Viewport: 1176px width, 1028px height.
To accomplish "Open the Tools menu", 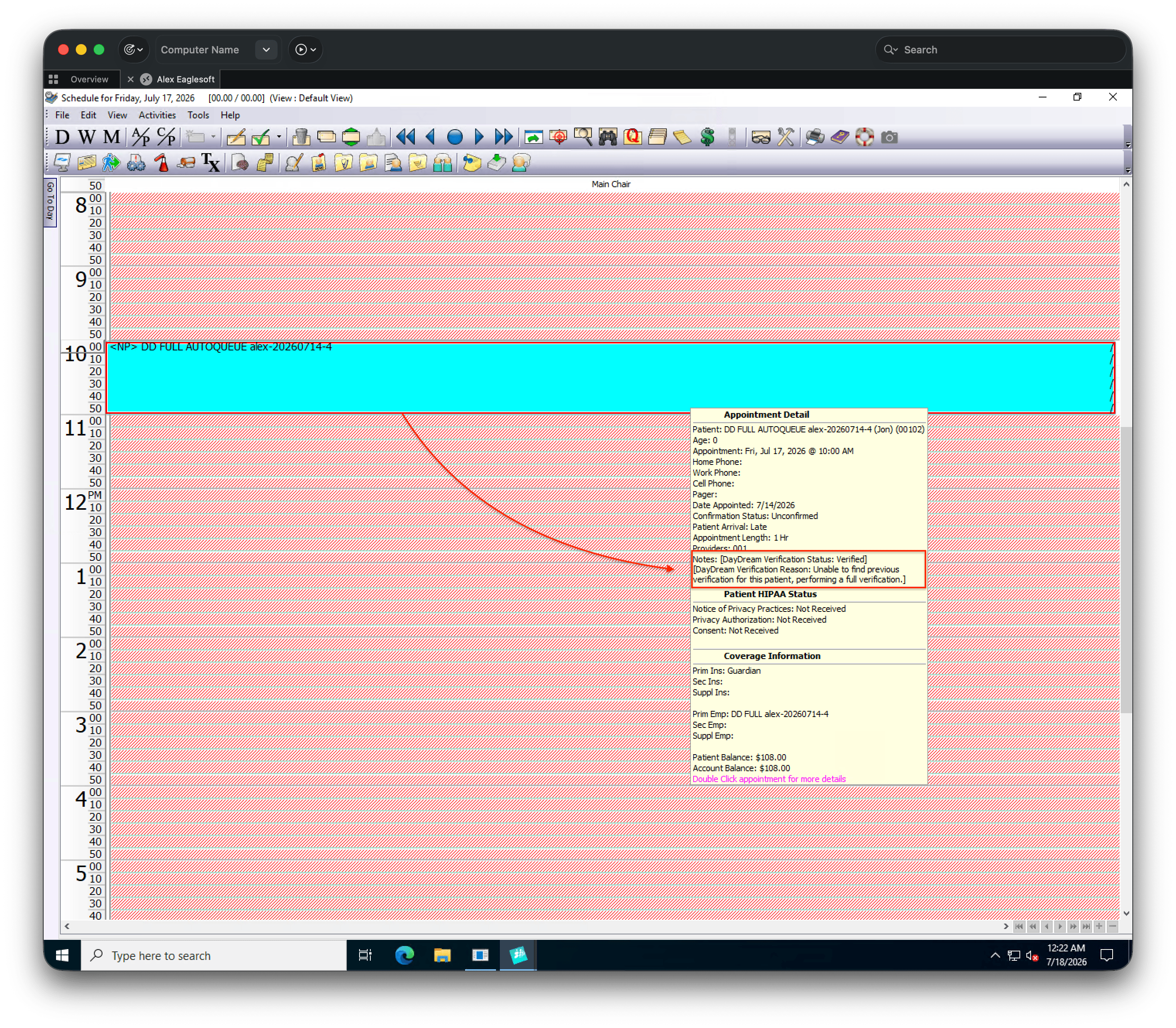I will point(198,115).
